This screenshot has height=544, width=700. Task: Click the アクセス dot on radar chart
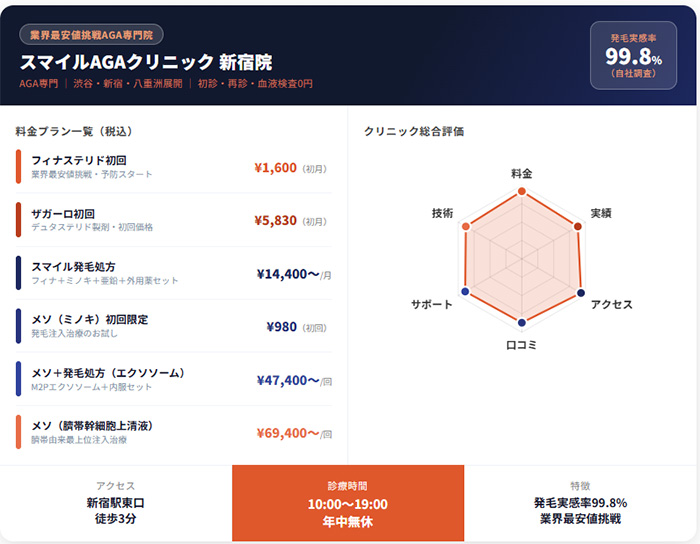point(580,292)
